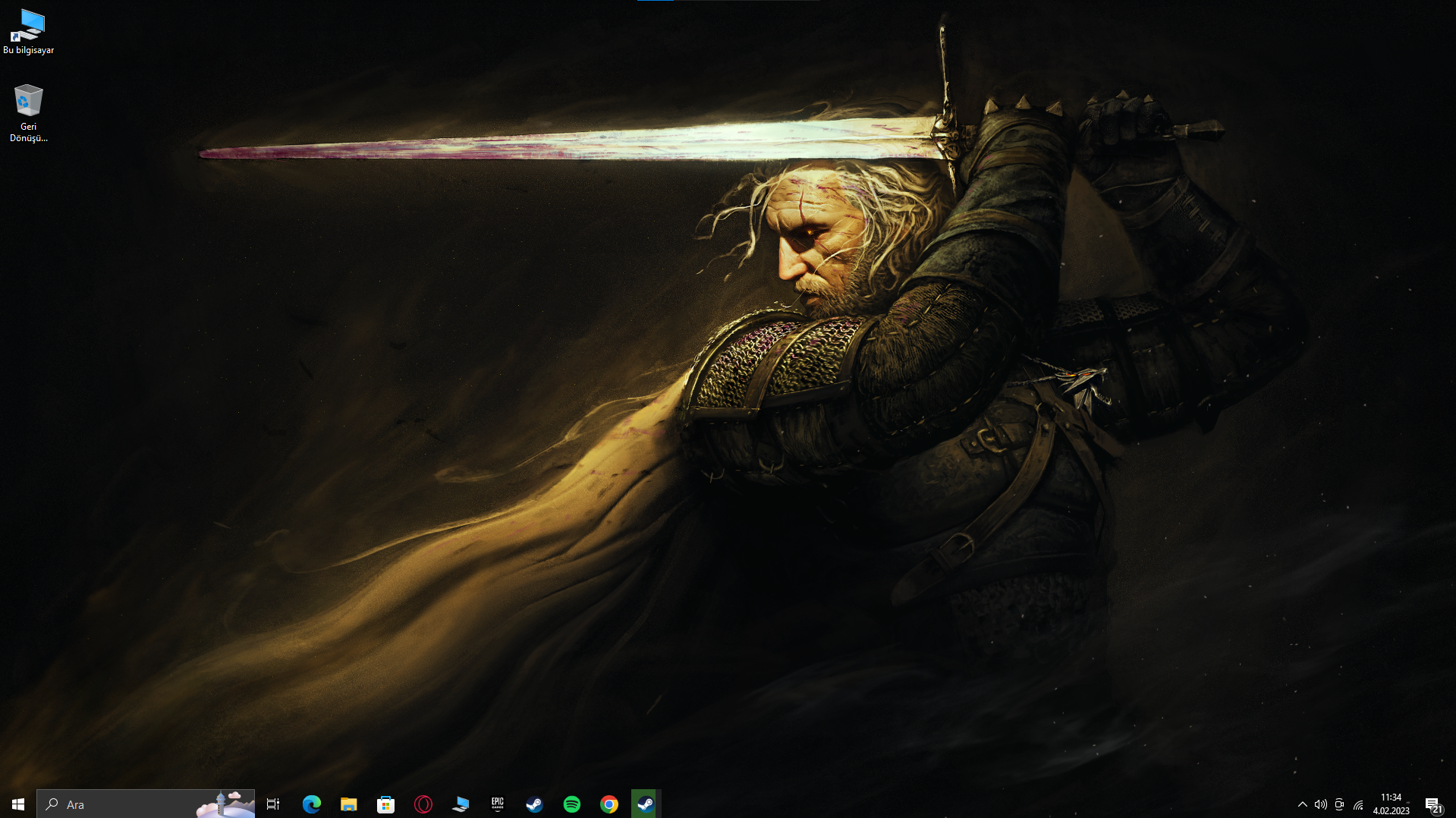Select the 'Geri Dönüşü...' recycle bin icon
Screen dimensions: 1456x818
pos(29,113)
